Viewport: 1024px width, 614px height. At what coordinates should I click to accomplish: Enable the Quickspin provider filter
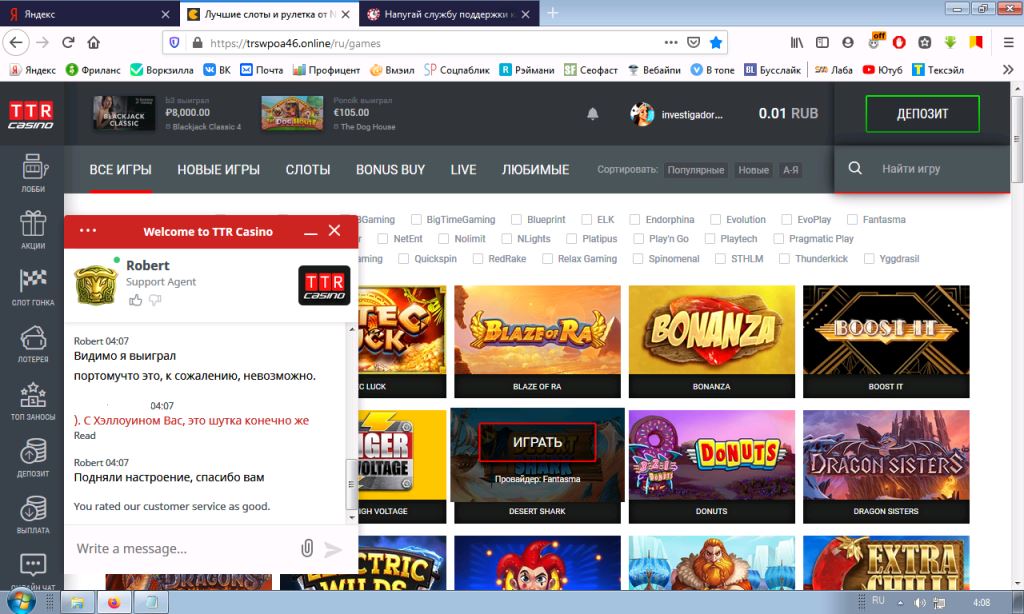404,259
